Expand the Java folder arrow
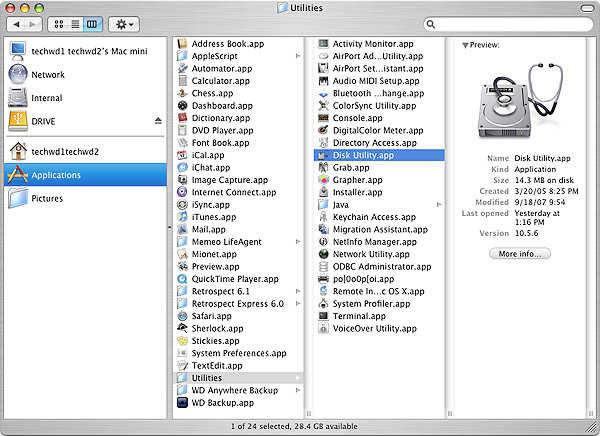600x436 pixels. 439,204
